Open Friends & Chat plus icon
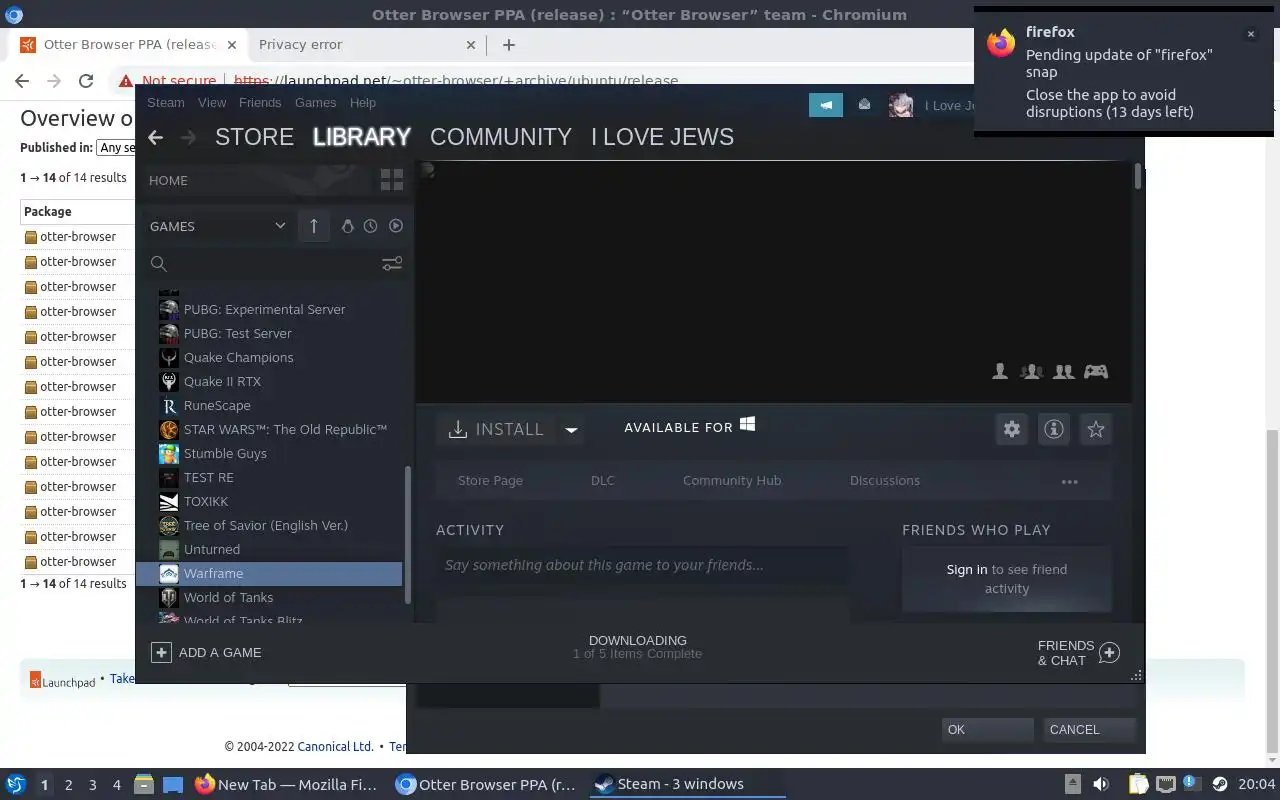This screenshot has height=800, width=1280. 1109,653
